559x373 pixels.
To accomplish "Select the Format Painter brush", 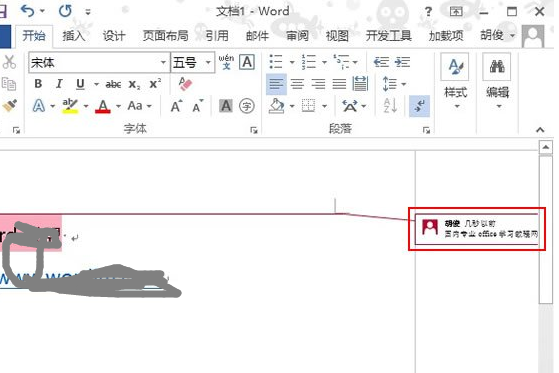I will pyautogui.click(x=9, y=106).
